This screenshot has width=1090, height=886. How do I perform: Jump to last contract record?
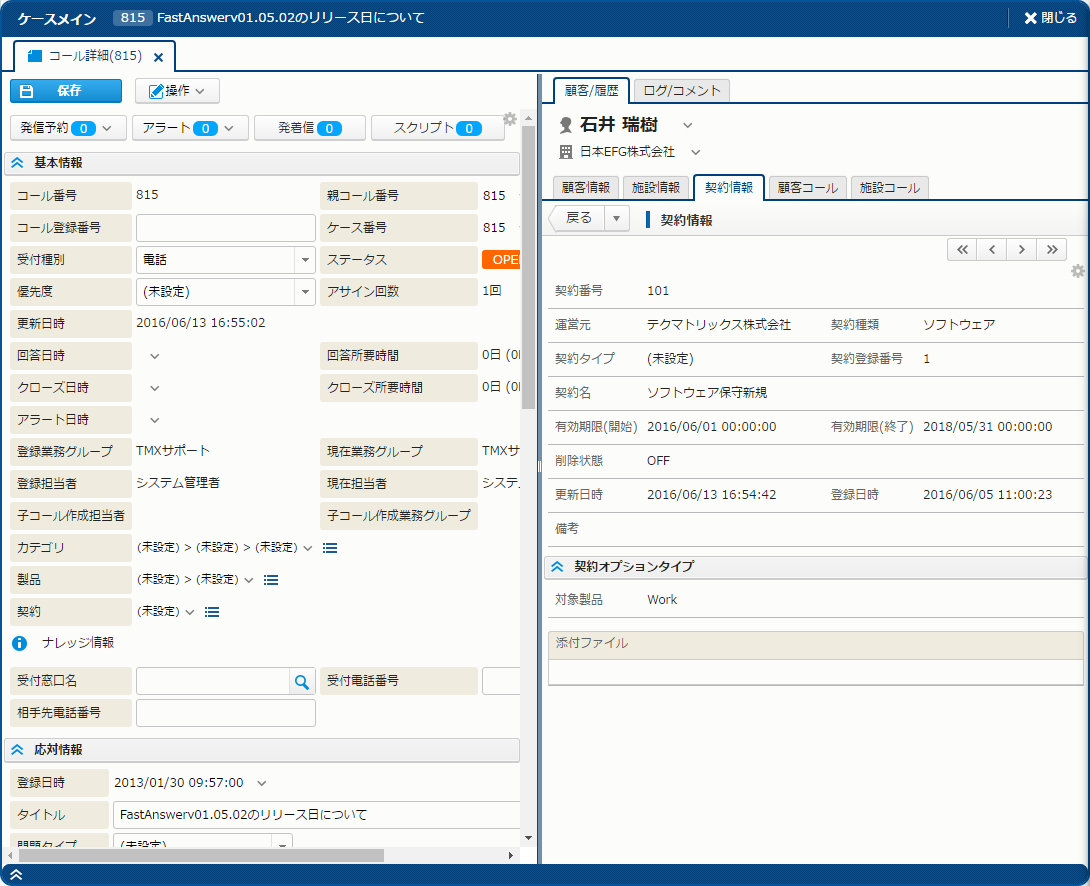[x=1051, y=250]
